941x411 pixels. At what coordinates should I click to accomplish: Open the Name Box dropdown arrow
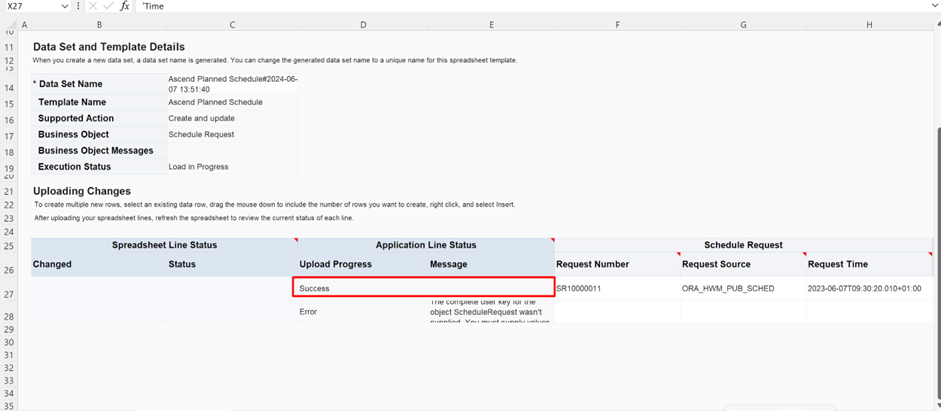coord(64,6)
